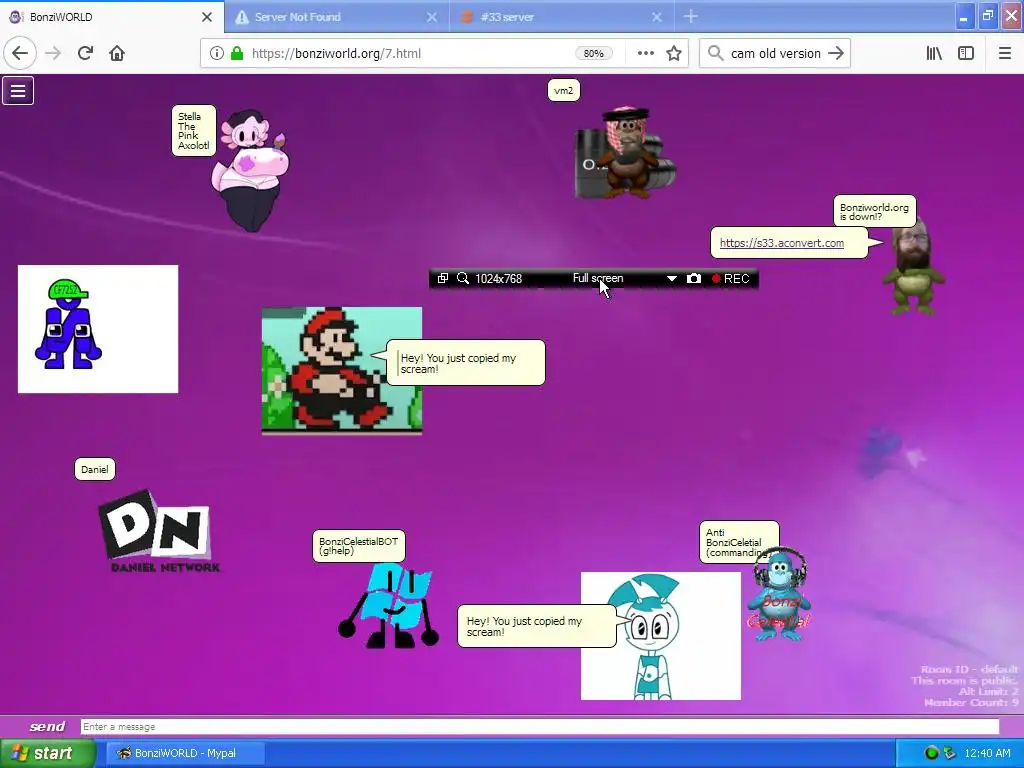Open the Windows start button
The height and width of the screenshot is (768, 1024).
(47, 753)
